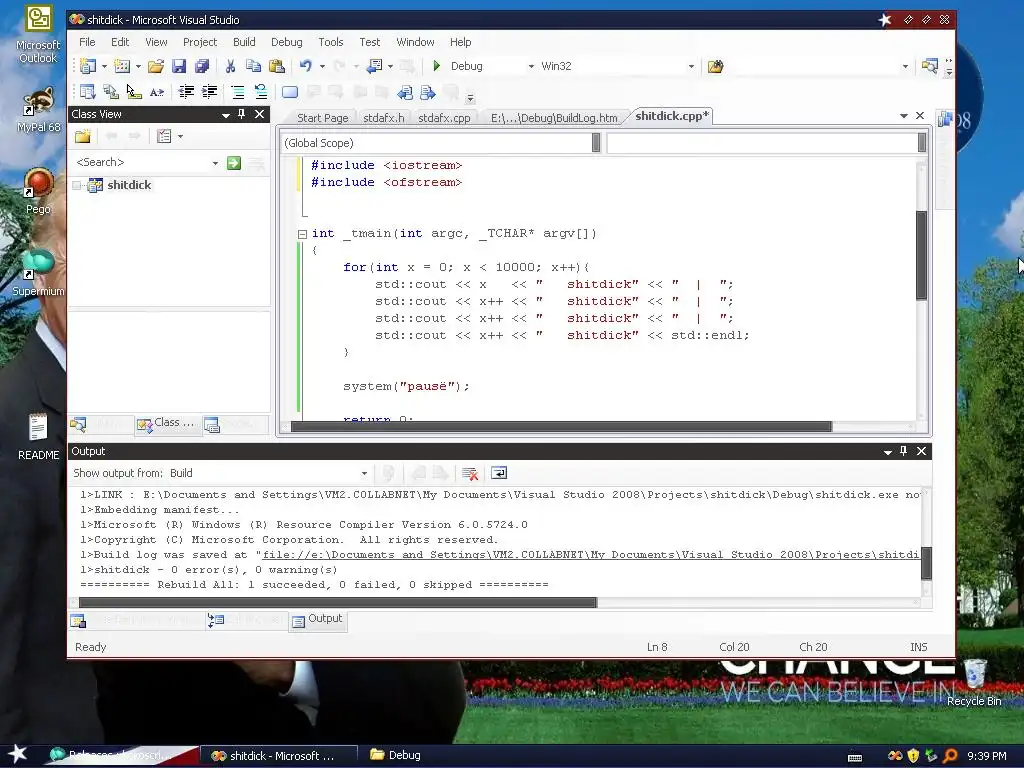Close the active document tab with X
Screen dimensions: 1024x768
920,116
